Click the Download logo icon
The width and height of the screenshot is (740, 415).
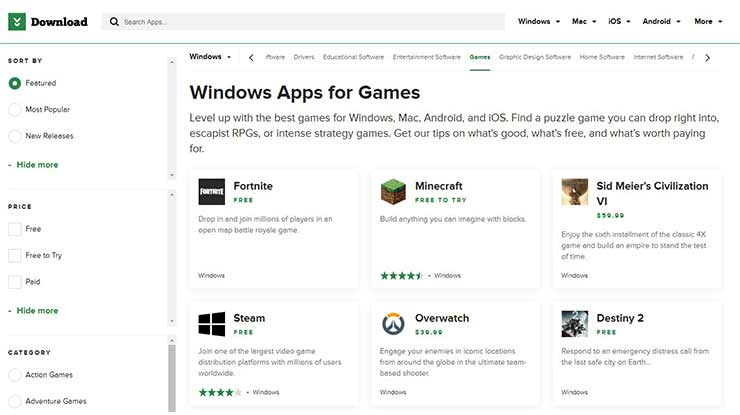(17, 22)
